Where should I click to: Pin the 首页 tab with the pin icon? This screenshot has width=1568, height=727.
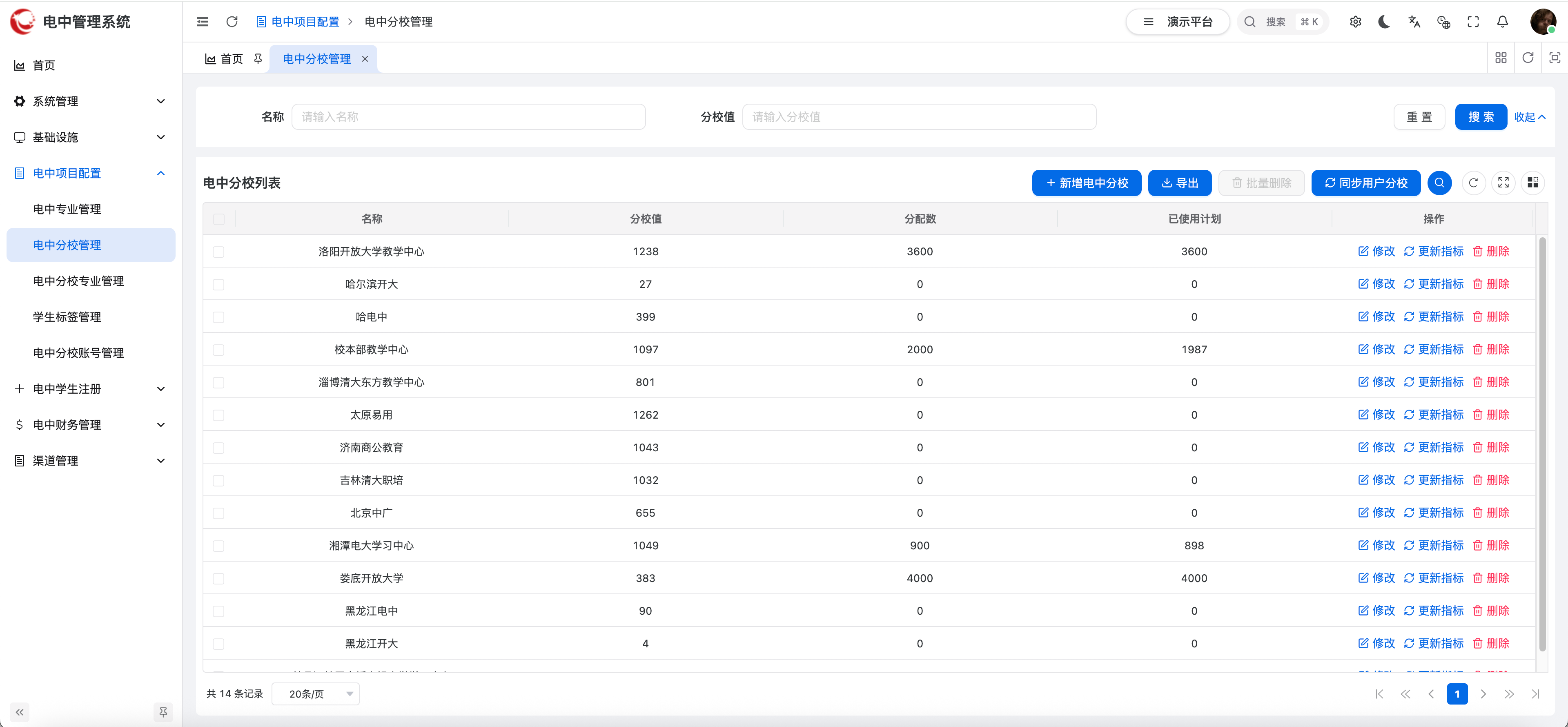click(x=258, y=58)
